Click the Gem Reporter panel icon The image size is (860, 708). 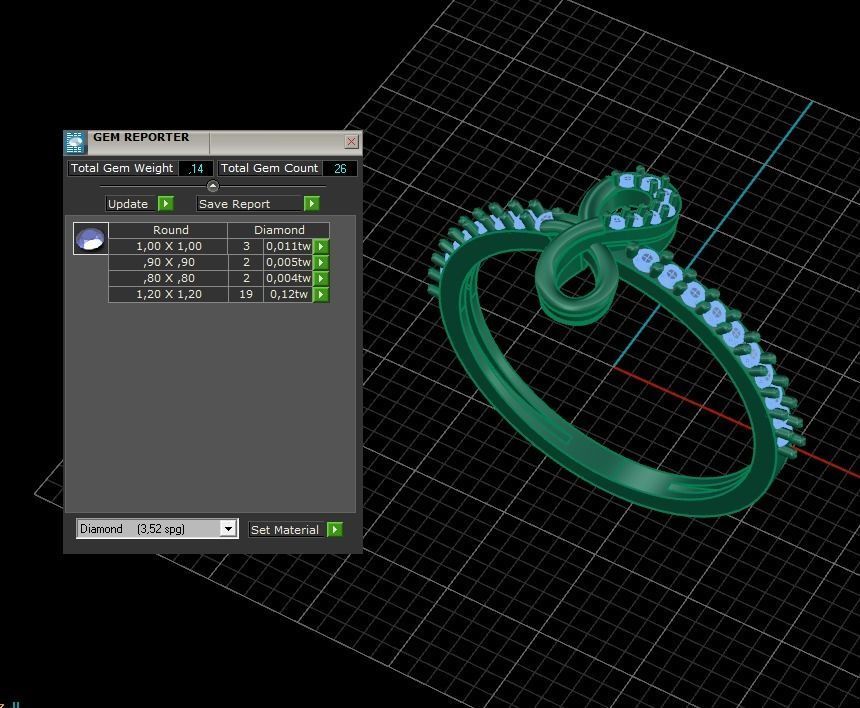(x=75, y=143)
